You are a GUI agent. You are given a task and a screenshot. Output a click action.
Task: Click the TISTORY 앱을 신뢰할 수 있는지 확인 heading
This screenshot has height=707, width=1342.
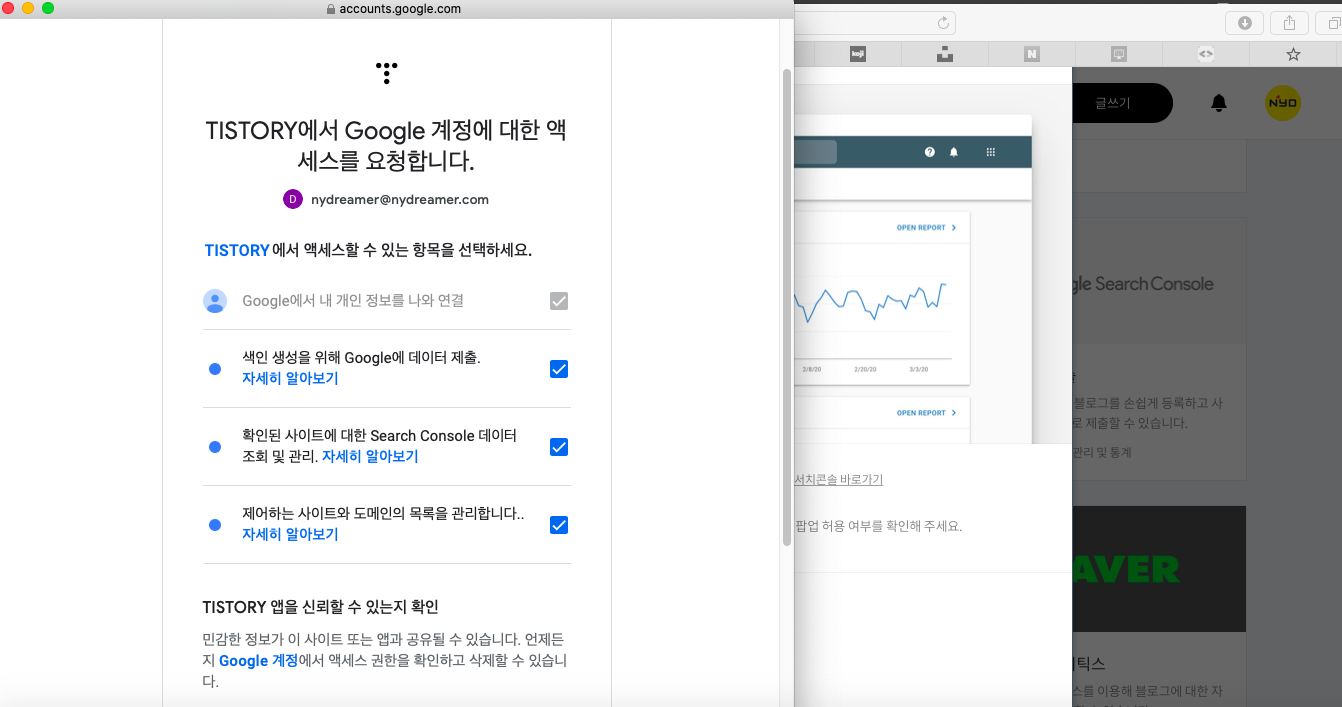tap(321, 607)
